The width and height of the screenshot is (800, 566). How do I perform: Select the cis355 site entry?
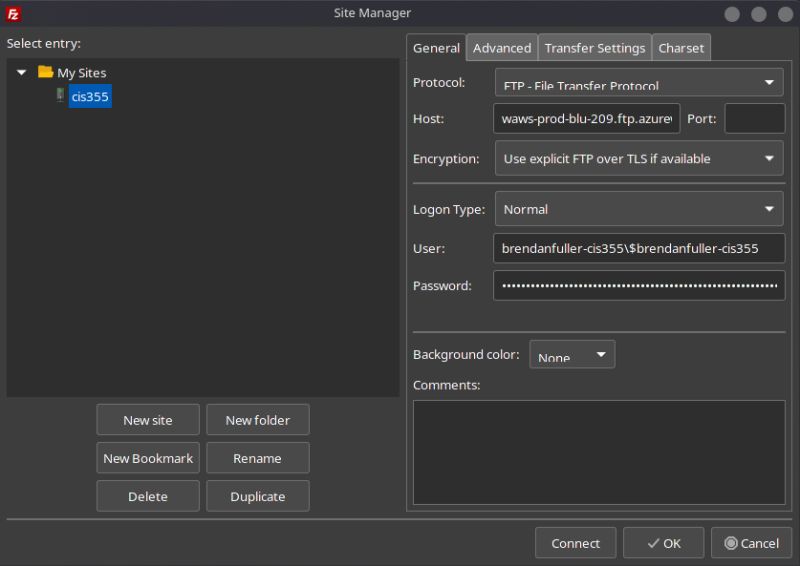(90, 96)
